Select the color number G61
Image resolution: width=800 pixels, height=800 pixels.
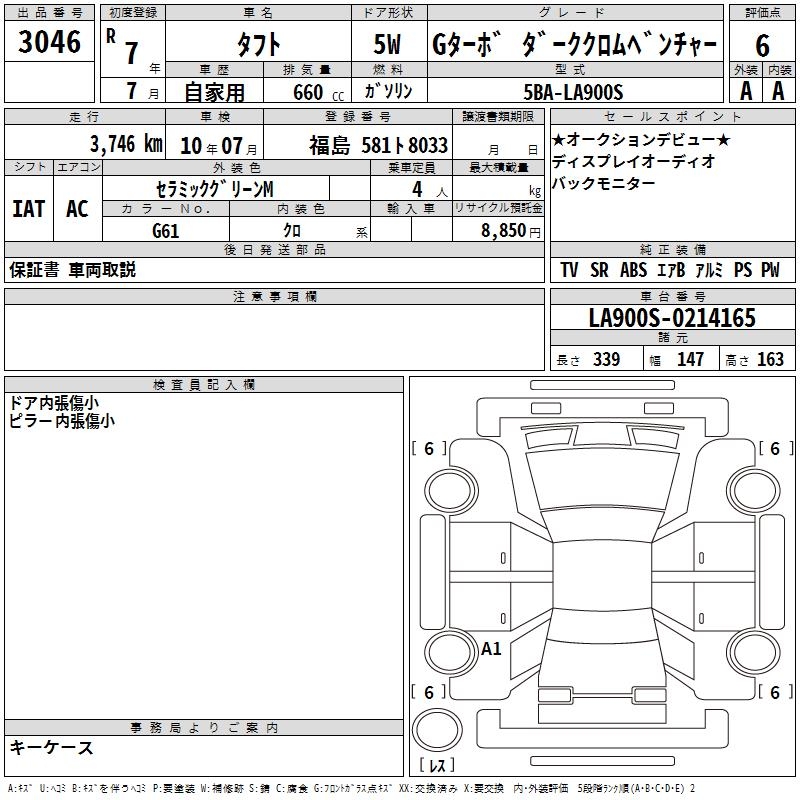click(x=166, y=231)
